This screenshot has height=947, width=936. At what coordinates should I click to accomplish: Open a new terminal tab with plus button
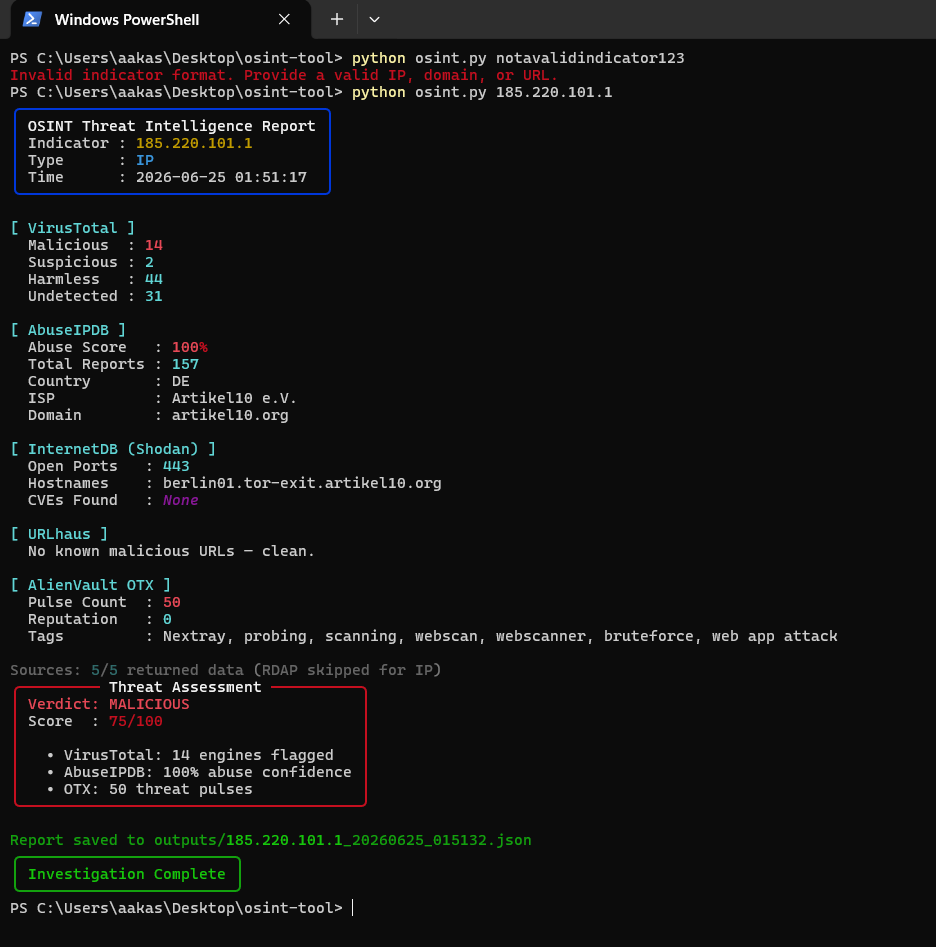(x=337, y=19)
